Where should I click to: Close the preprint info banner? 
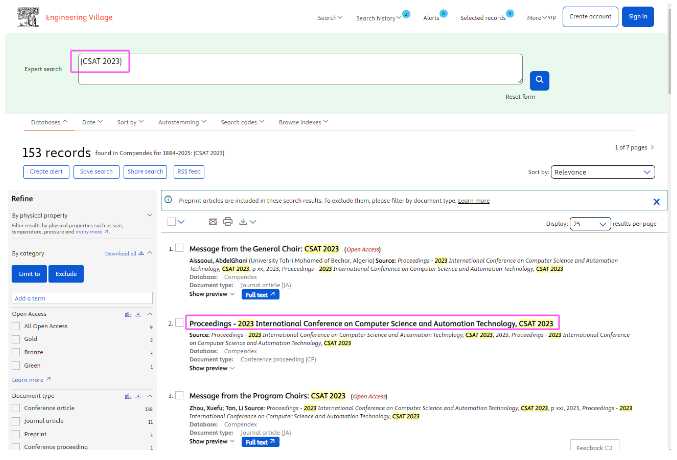[x=656, y=202]
